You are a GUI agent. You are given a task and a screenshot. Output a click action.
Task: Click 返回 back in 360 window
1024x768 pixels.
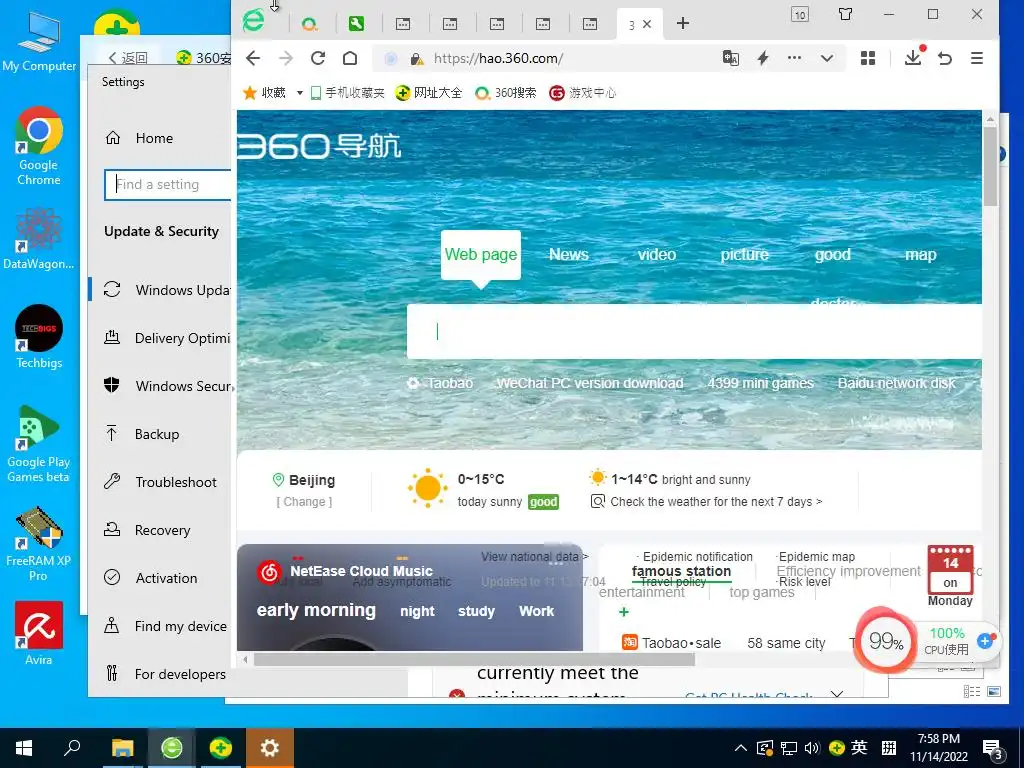click(x=128, y=58)
